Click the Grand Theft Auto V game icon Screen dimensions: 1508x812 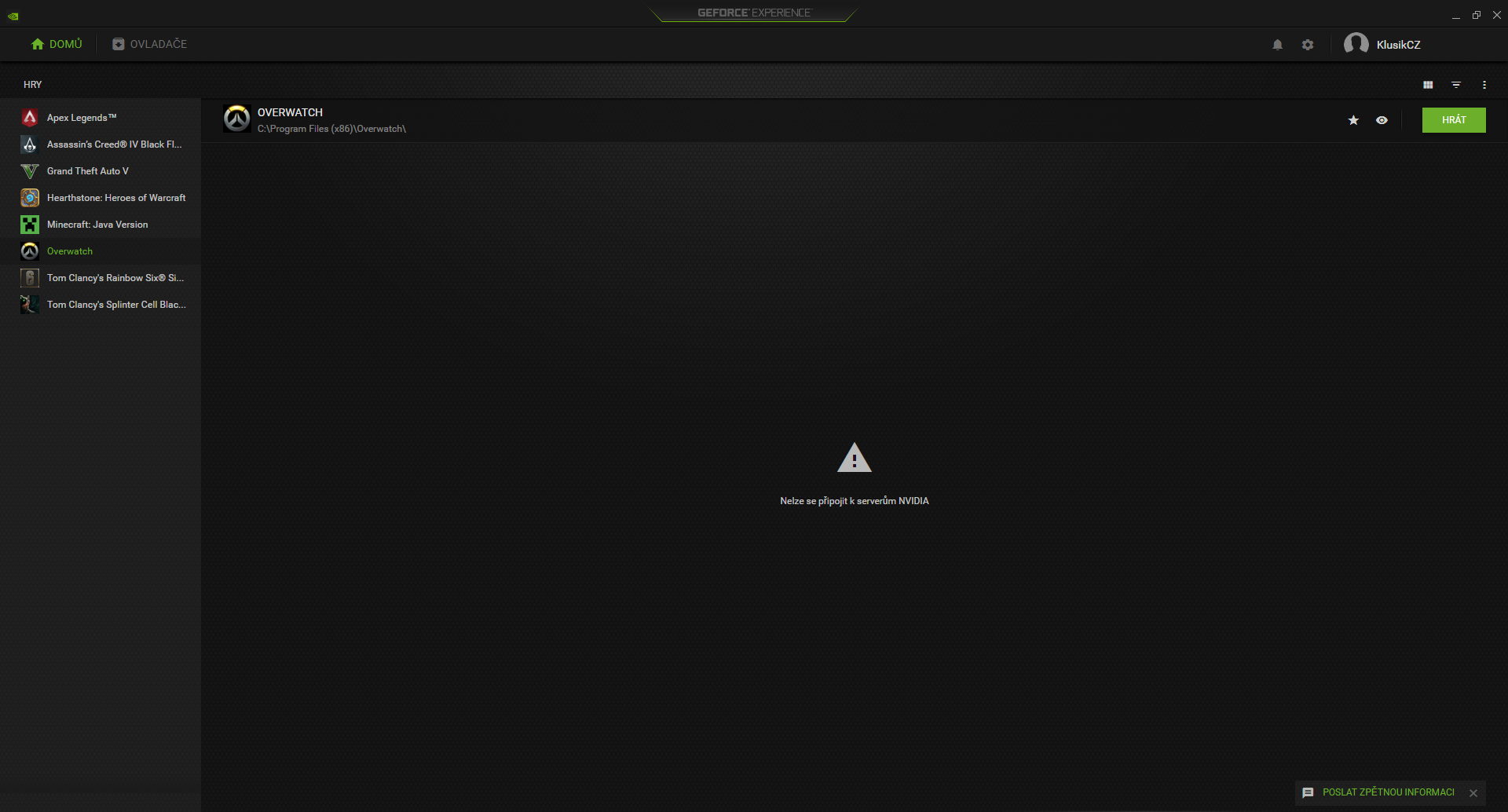[30, 171]
